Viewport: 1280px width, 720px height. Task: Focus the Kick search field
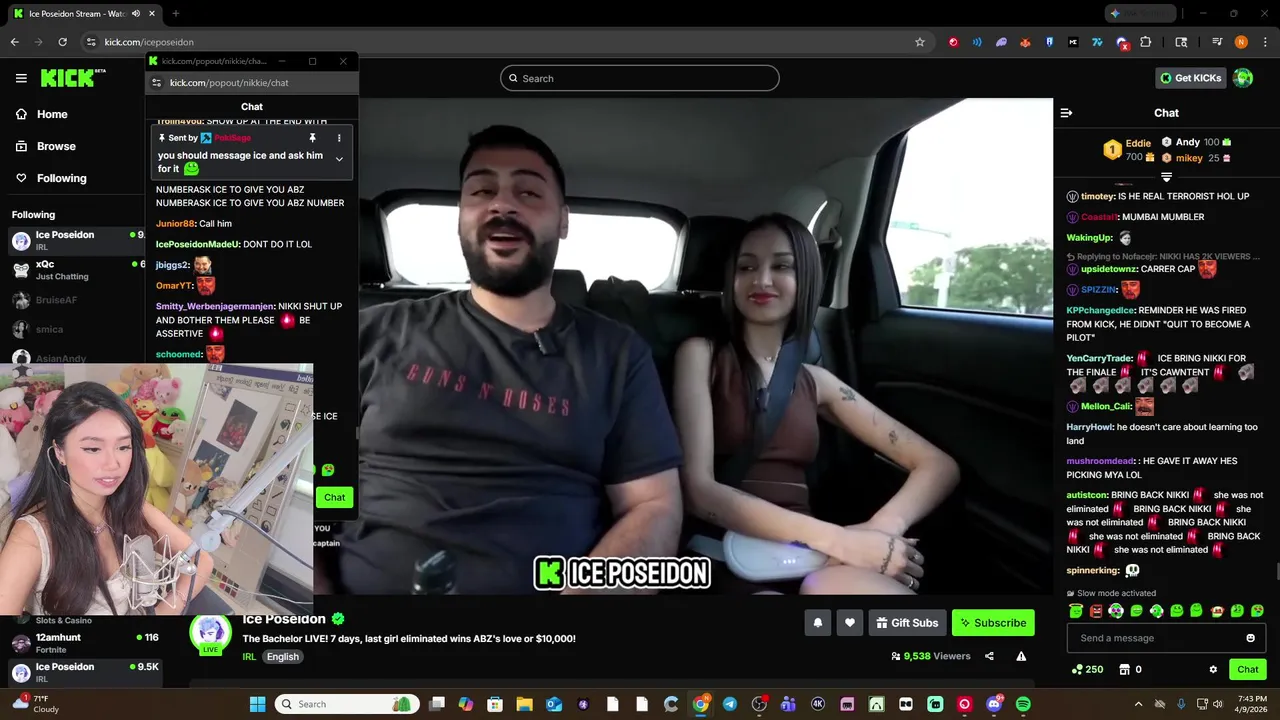640,78
